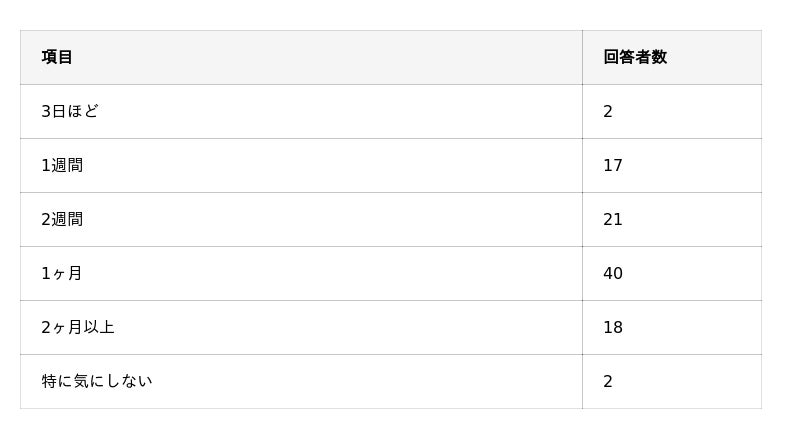Viewport: 800px width, 439px height.
Task: Click the column divider between the header cells
Action: click(582, 57)
